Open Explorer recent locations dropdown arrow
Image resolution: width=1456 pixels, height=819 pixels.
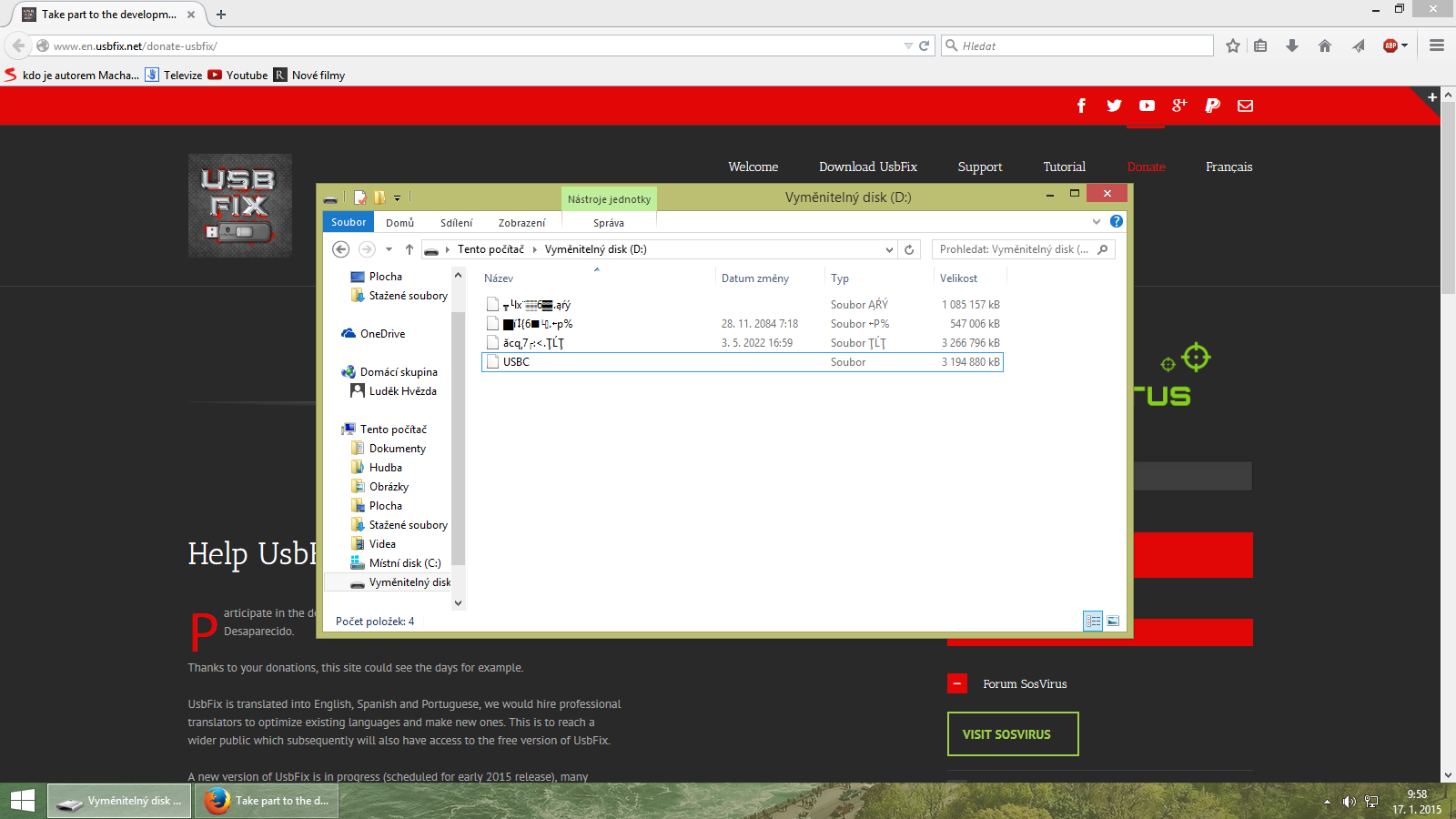389,249
